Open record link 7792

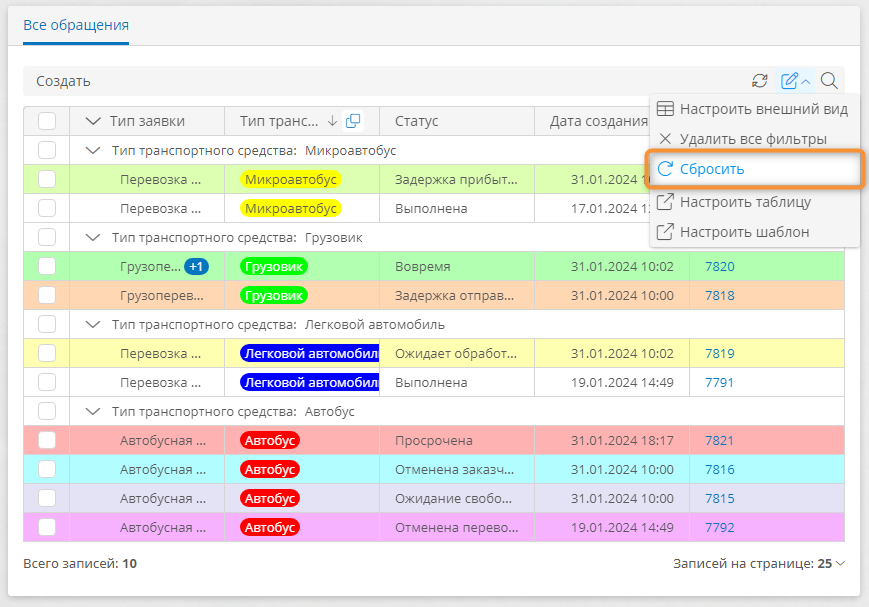coord(719,527)
